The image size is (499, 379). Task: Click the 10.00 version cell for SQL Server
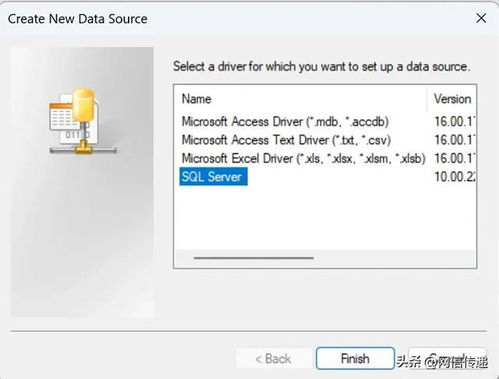point(454,177)
